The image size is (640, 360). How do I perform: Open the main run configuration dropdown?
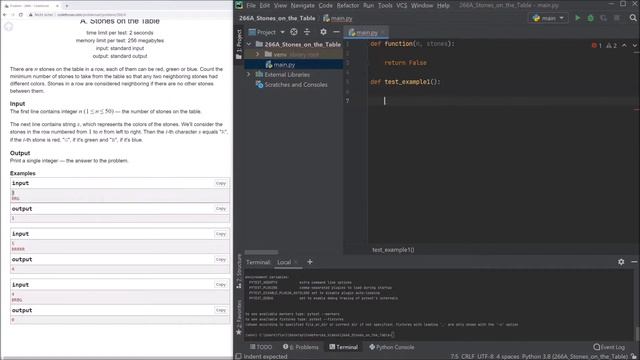tap(548, 18)
